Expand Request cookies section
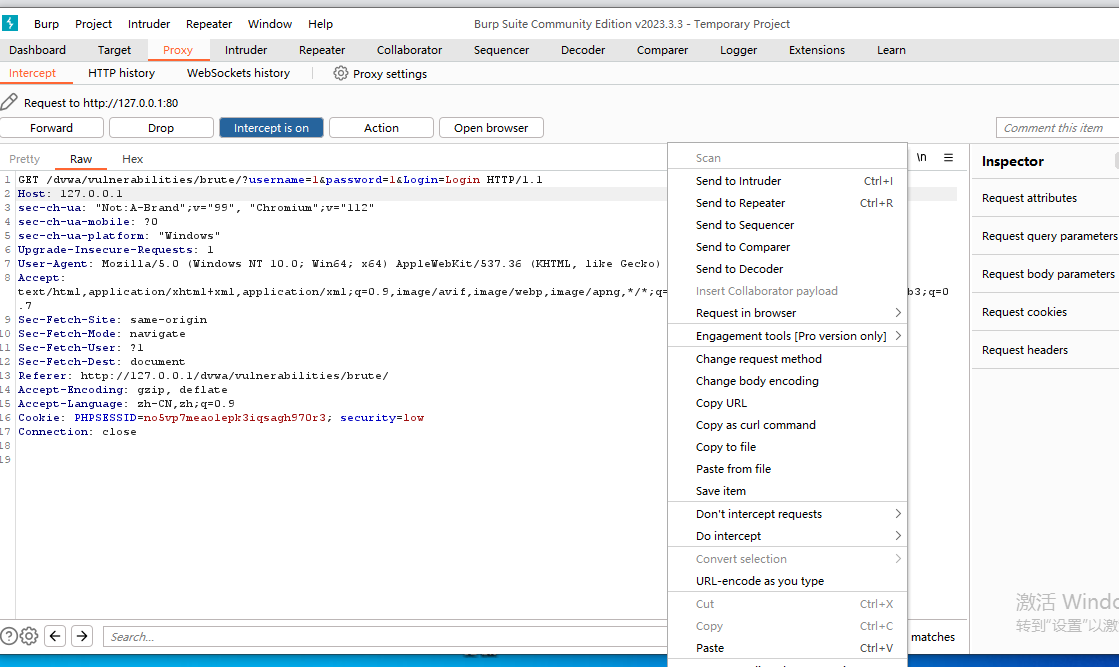 (x=1045, y=312)
